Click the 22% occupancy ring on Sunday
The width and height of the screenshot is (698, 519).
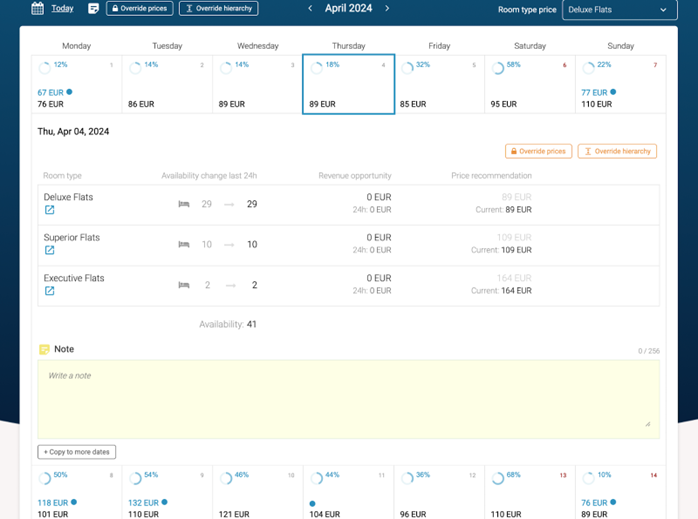[588, 68]
